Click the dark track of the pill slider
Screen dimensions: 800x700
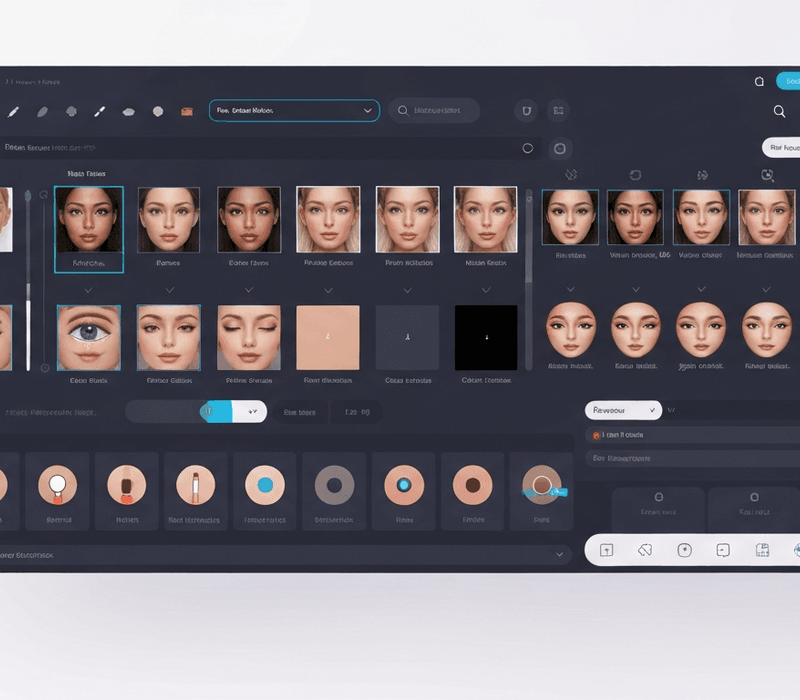[x=163, y=411]
